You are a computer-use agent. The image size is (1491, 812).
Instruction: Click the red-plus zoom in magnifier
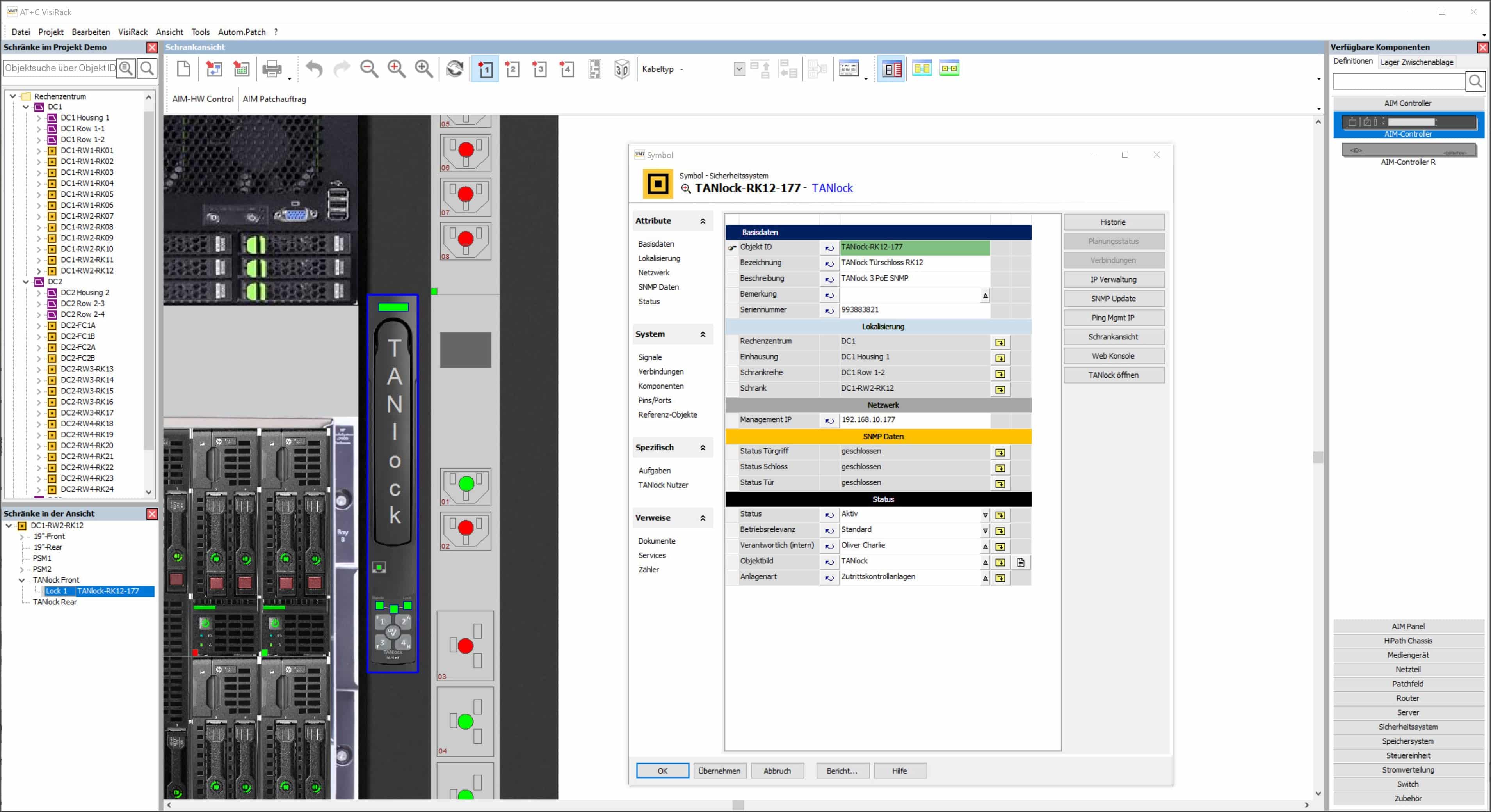(x=397, y=69)
